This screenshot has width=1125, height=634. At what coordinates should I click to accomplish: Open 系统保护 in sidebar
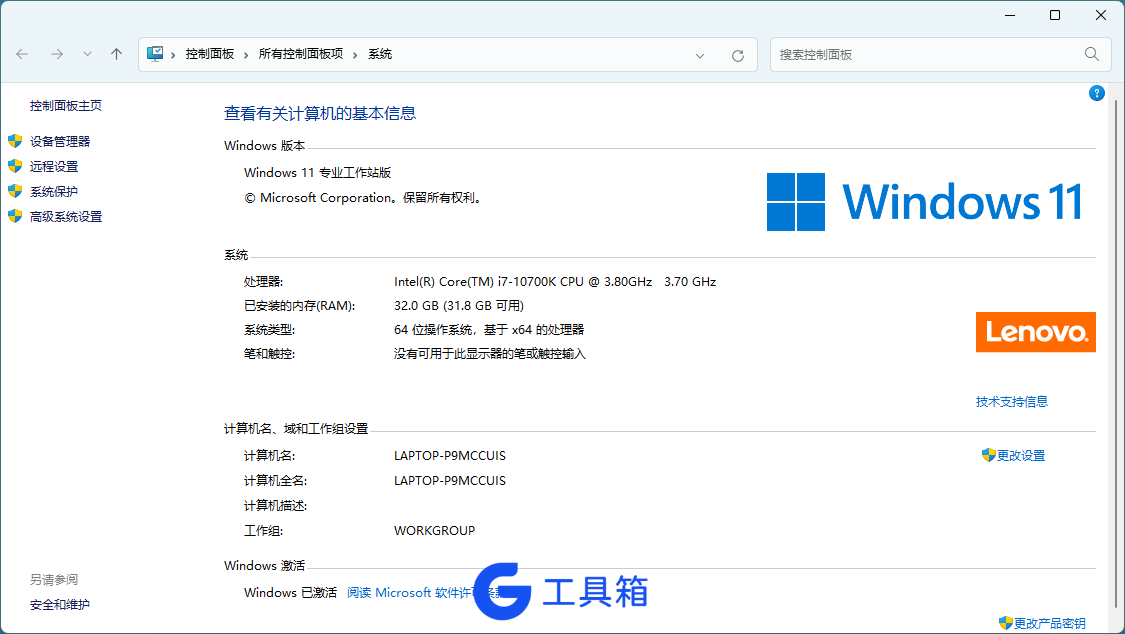54,191
